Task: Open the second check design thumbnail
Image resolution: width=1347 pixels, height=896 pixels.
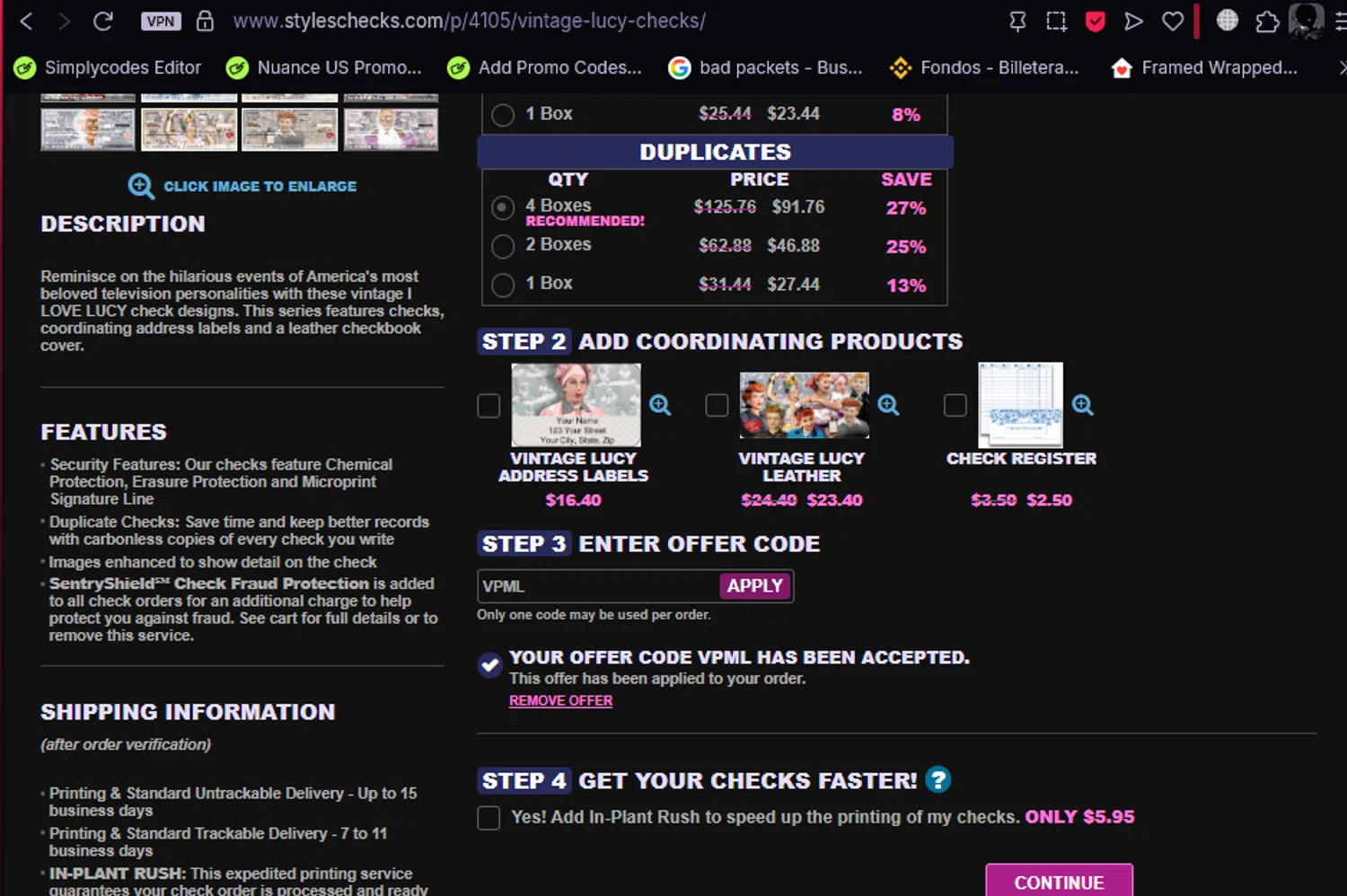Action: [x=189, y=129]
